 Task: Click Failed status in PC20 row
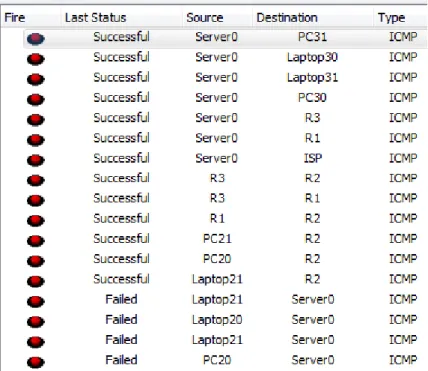click(121, 360)
